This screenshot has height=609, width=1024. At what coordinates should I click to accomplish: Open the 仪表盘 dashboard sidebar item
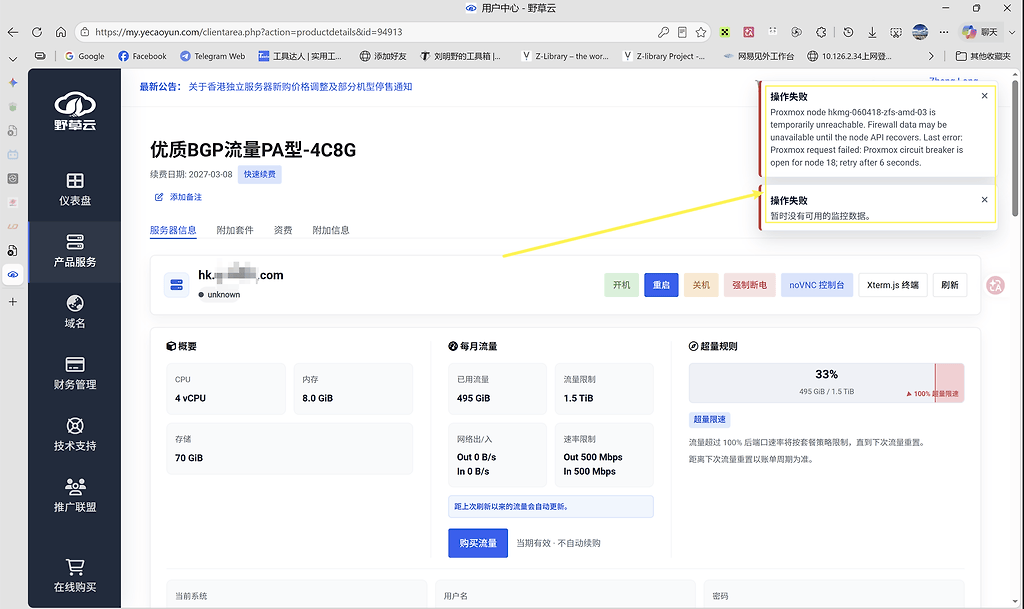pos(74,190)
